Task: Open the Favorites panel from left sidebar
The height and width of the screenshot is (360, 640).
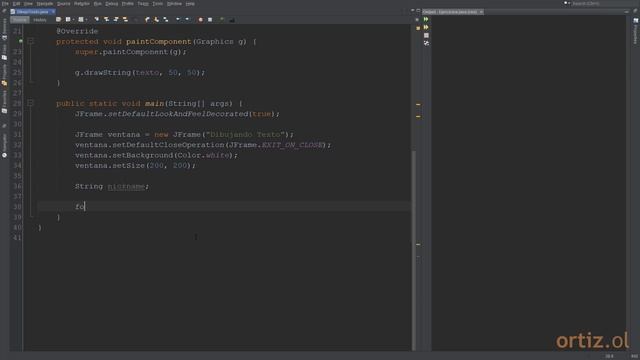Action: click(x=4, y=102)
